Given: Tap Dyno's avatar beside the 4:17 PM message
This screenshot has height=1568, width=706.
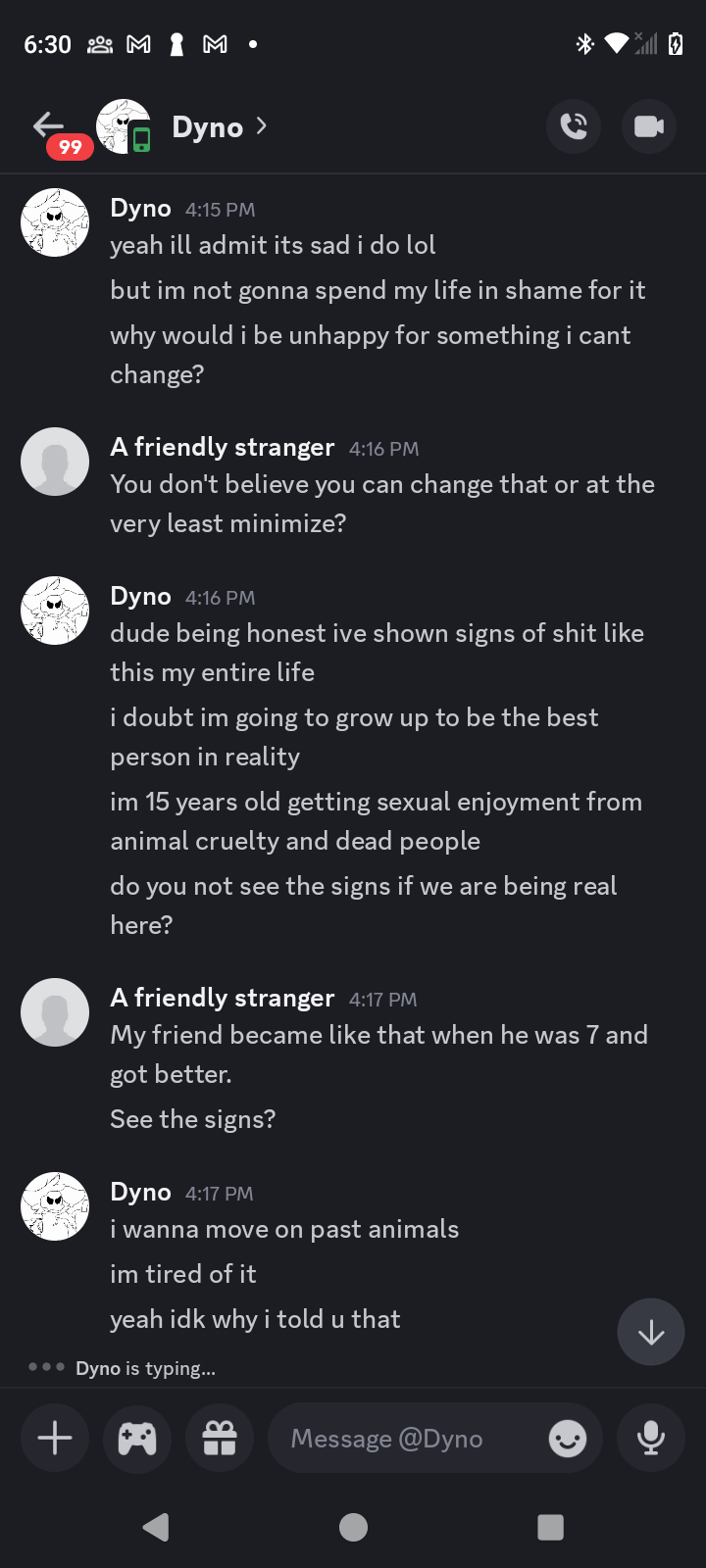Looking at the screenshot, I should tap(55, 1206).
